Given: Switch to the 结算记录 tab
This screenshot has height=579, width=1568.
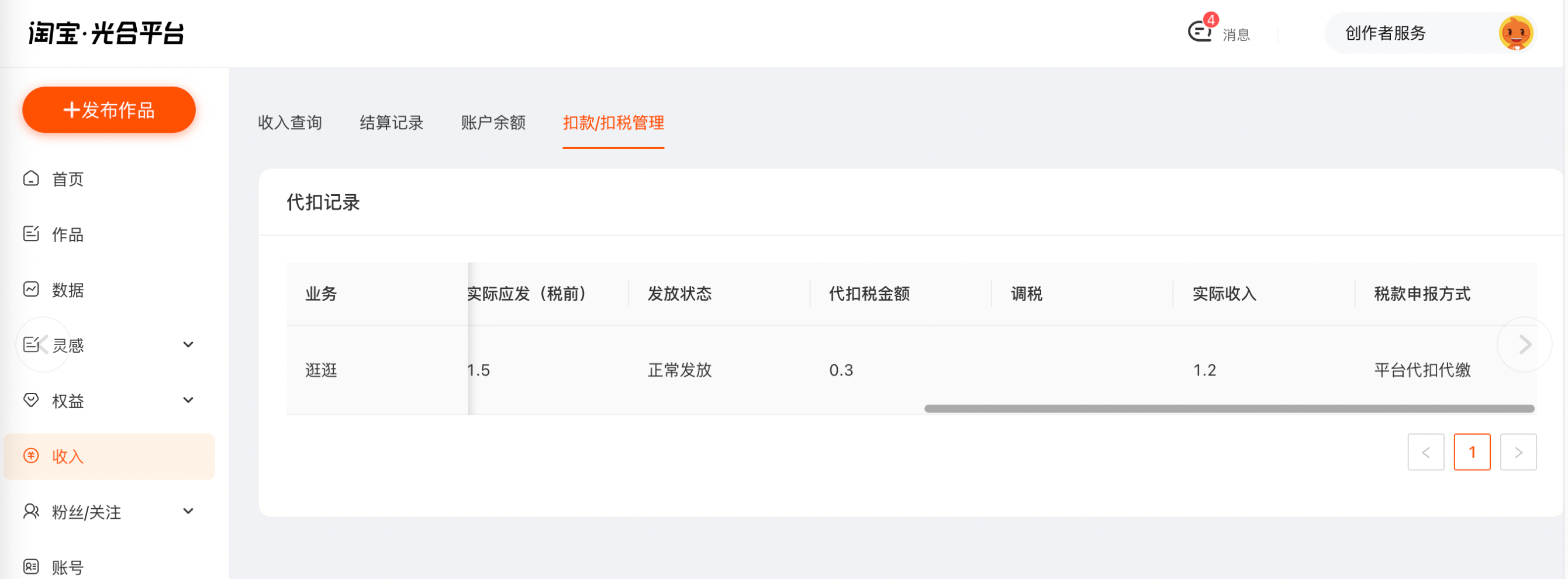Looking at the screenshot, I should click(x=391, y=122).
